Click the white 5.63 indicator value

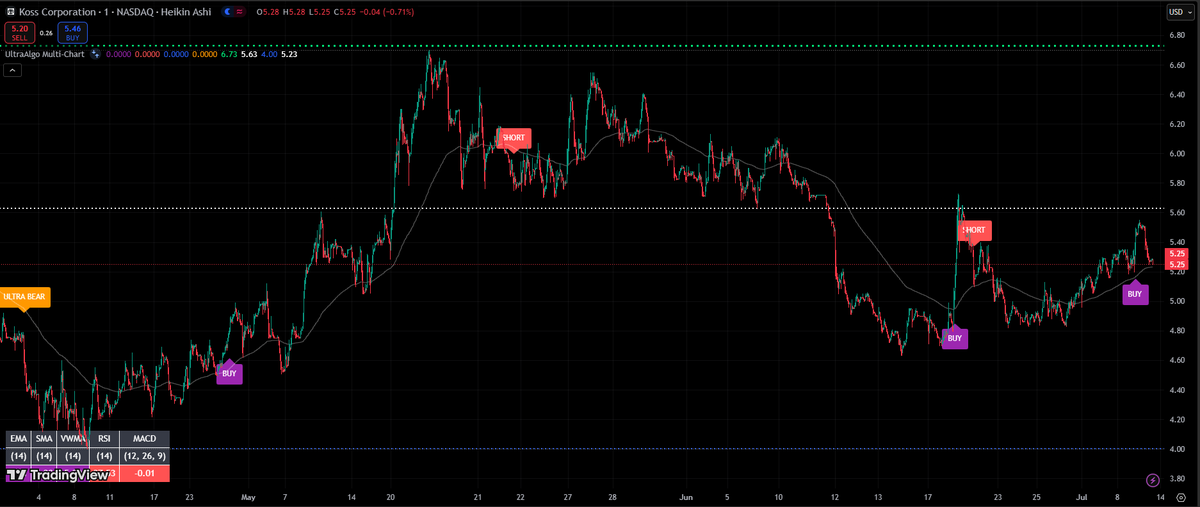pos(249,54)
